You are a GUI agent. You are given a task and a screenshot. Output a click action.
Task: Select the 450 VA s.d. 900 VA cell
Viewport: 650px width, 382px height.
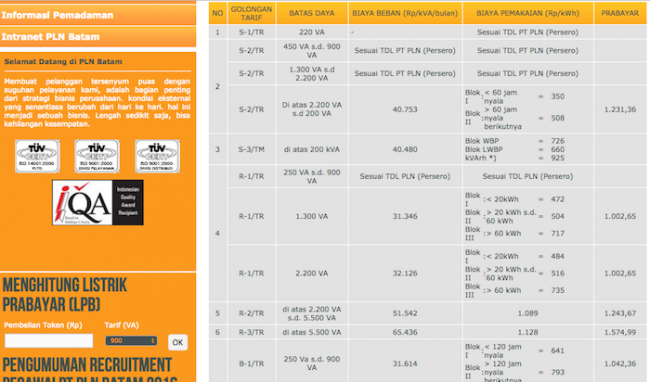click(312, 51)
